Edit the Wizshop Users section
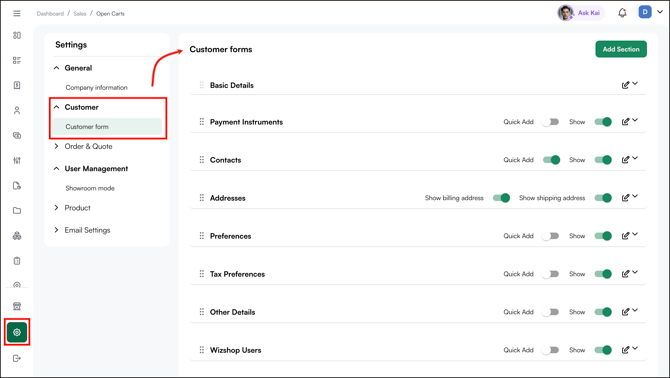The image size is (670, 378). [625, 350]
